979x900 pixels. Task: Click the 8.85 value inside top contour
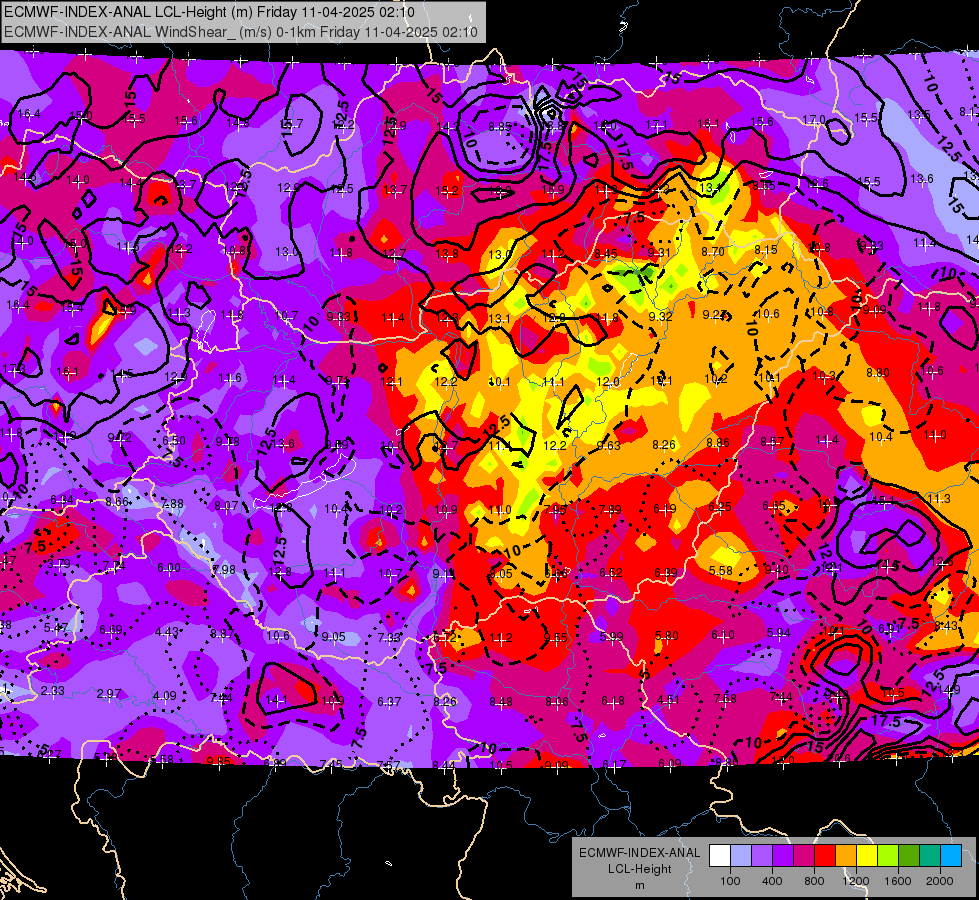click(x=500, y=127)
